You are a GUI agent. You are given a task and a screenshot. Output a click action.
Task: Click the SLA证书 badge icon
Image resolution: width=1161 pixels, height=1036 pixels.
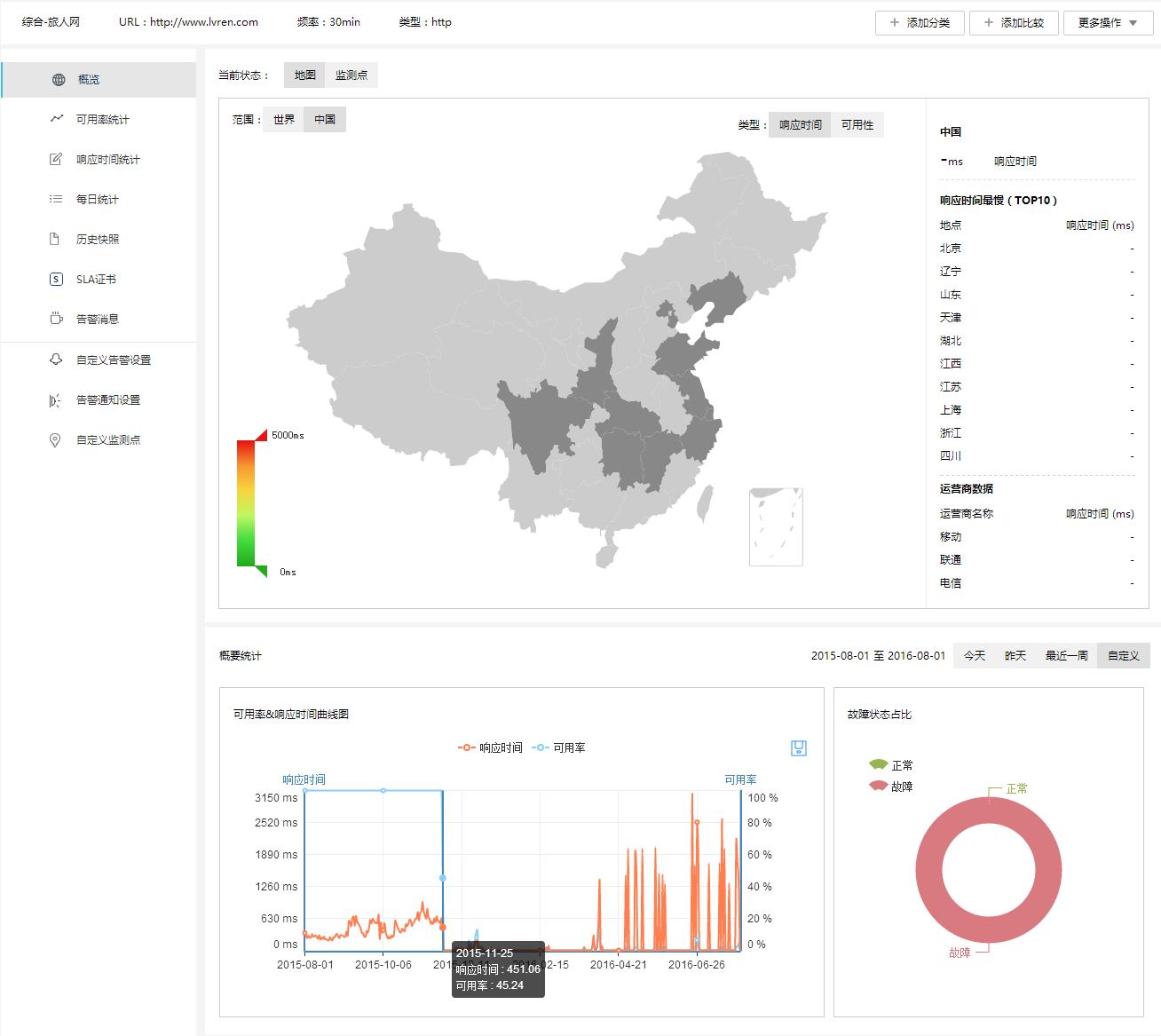click(x=56, y=279)
